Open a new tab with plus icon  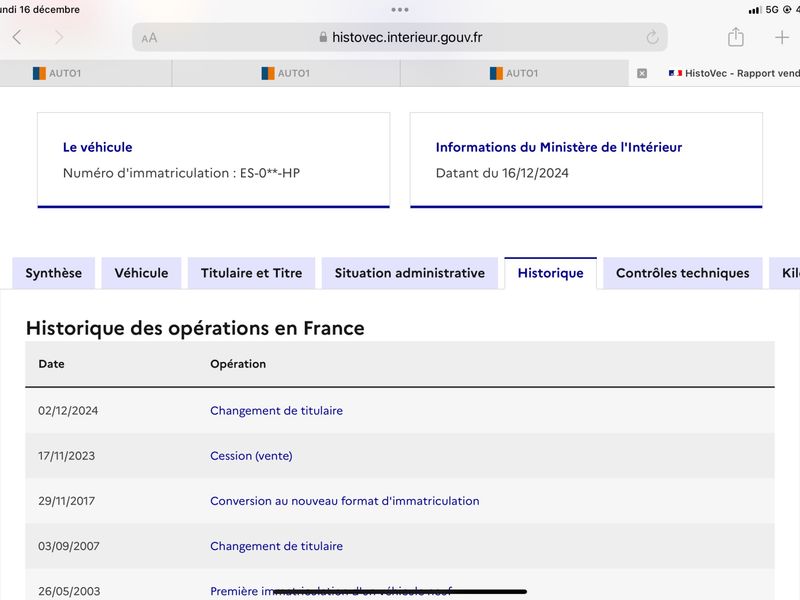coord(782,37)
